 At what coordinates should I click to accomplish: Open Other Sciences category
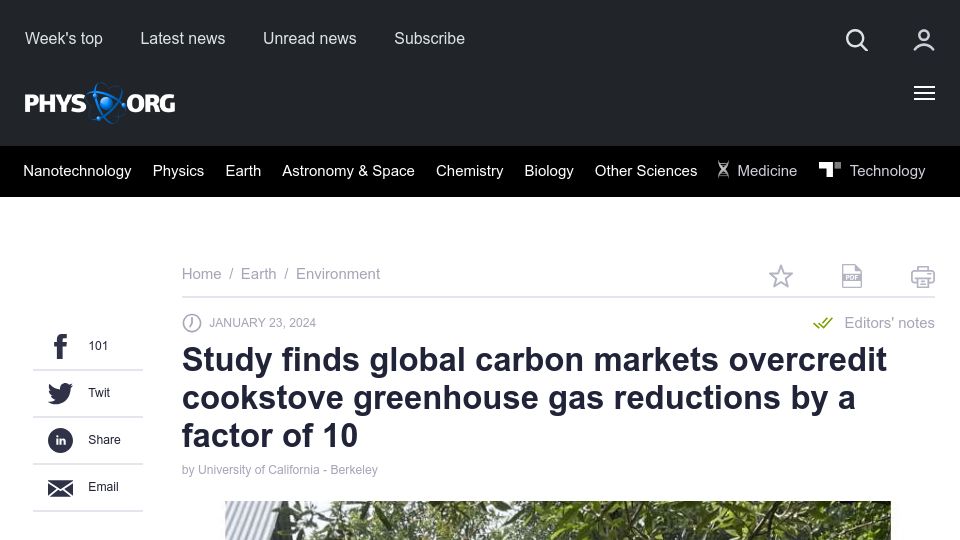645,171
